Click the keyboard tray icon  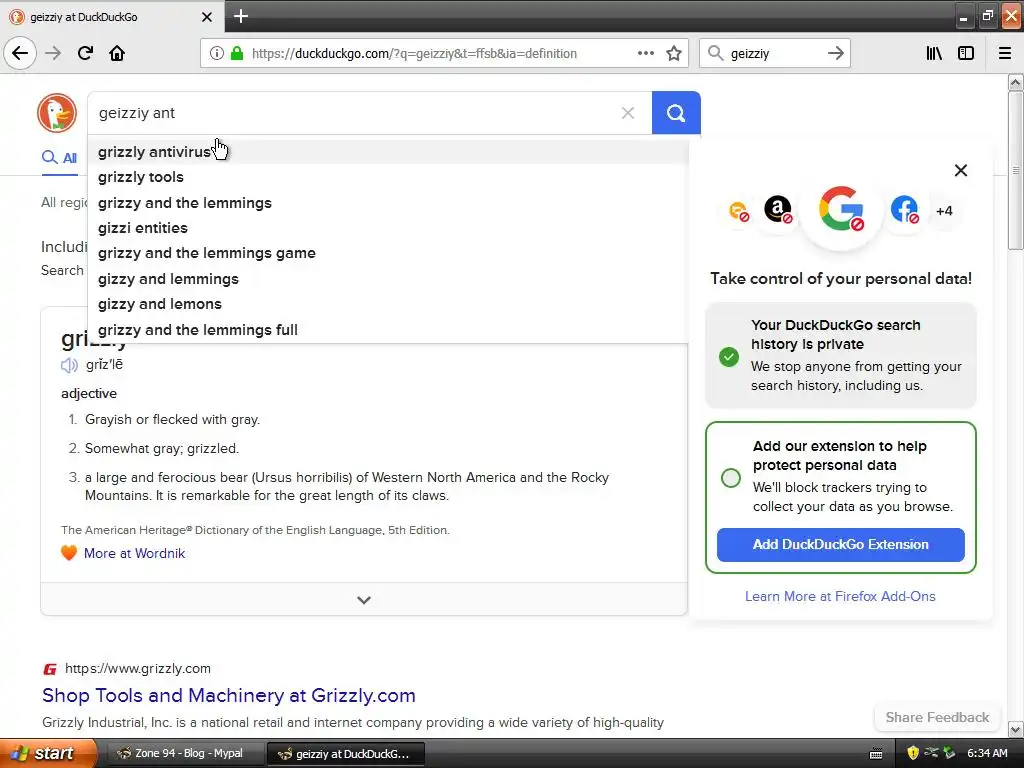point(876,754)
